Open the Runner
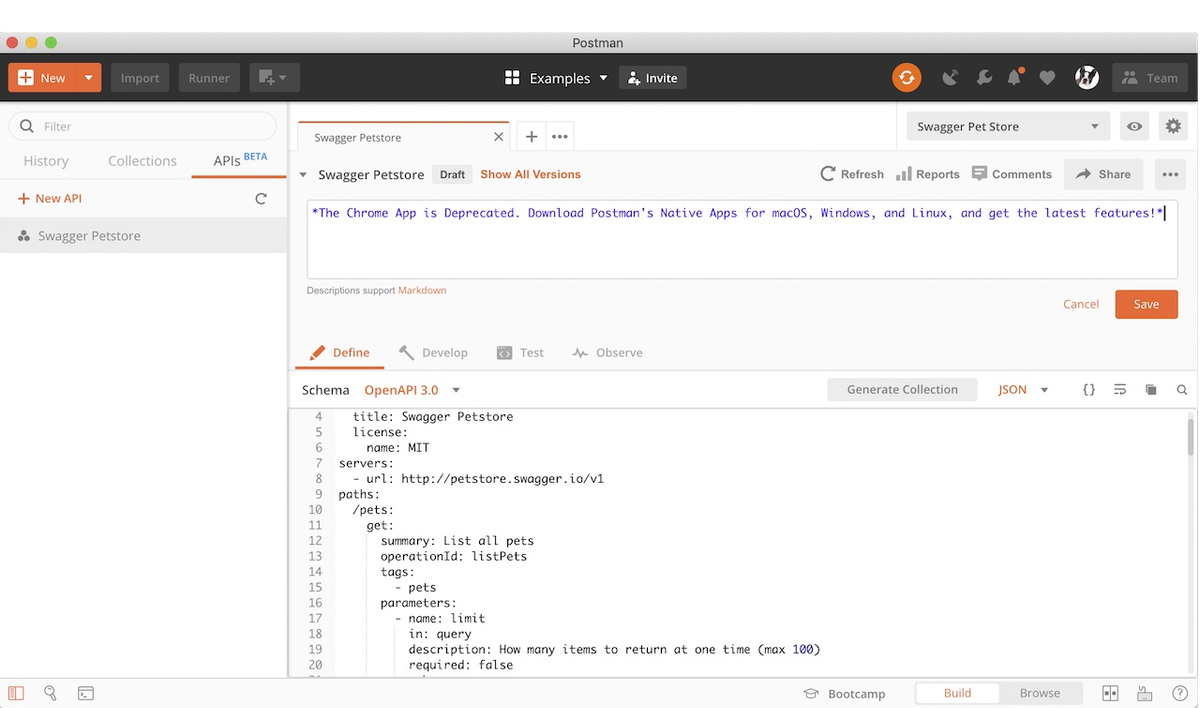Image resolution: width=1200 pixels, height=708 pixels. (209, 78)
